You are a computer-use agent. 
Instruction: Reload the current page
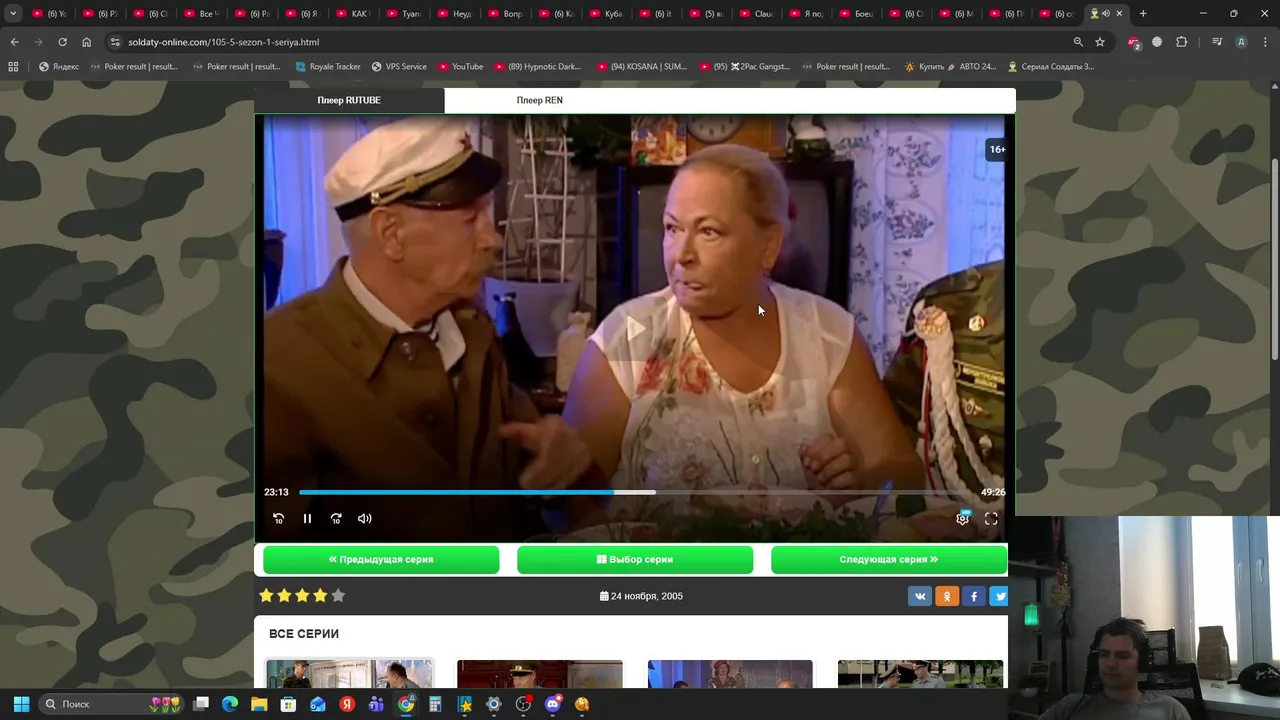coord(62,42)
